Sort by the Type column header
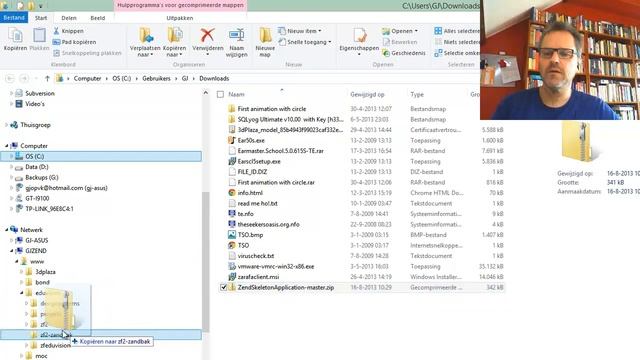The image size is (640, 360). (417, 95)
